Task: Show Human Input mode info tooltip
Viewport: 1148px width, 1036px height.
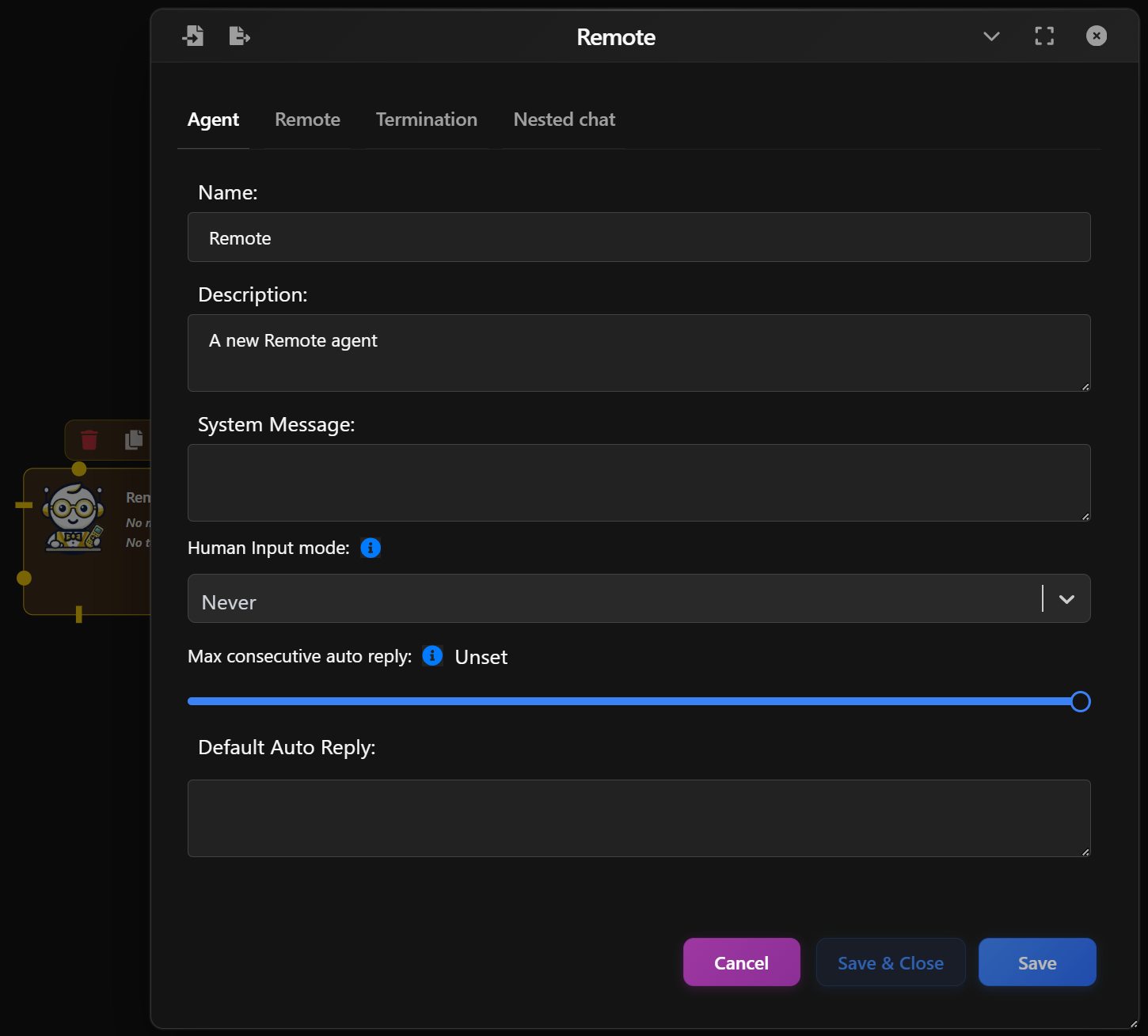Action: click(370, 547)
